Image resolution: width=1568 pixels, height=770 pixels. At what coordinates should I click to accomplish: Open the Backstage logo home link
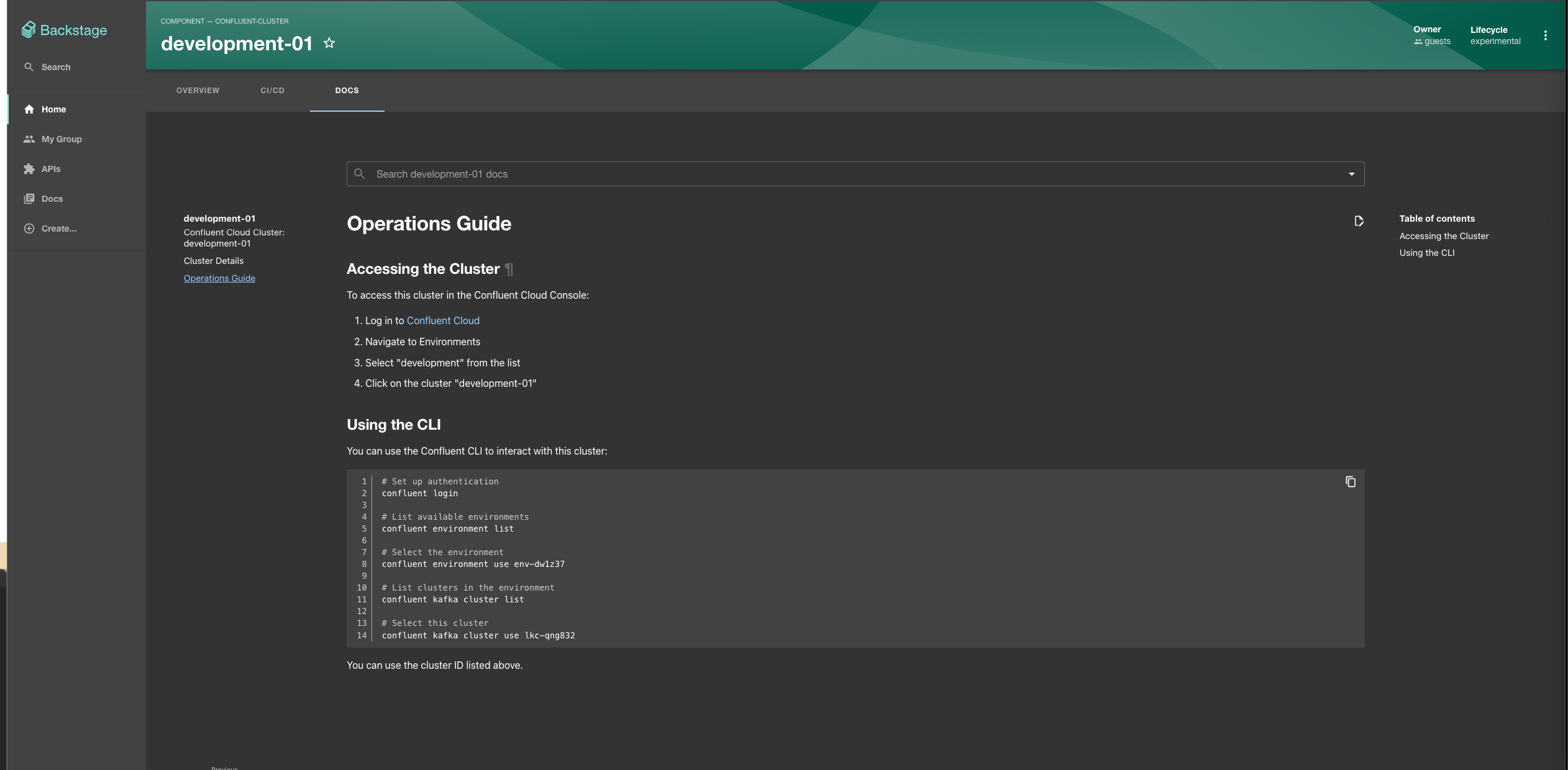[x=65, y=30]
